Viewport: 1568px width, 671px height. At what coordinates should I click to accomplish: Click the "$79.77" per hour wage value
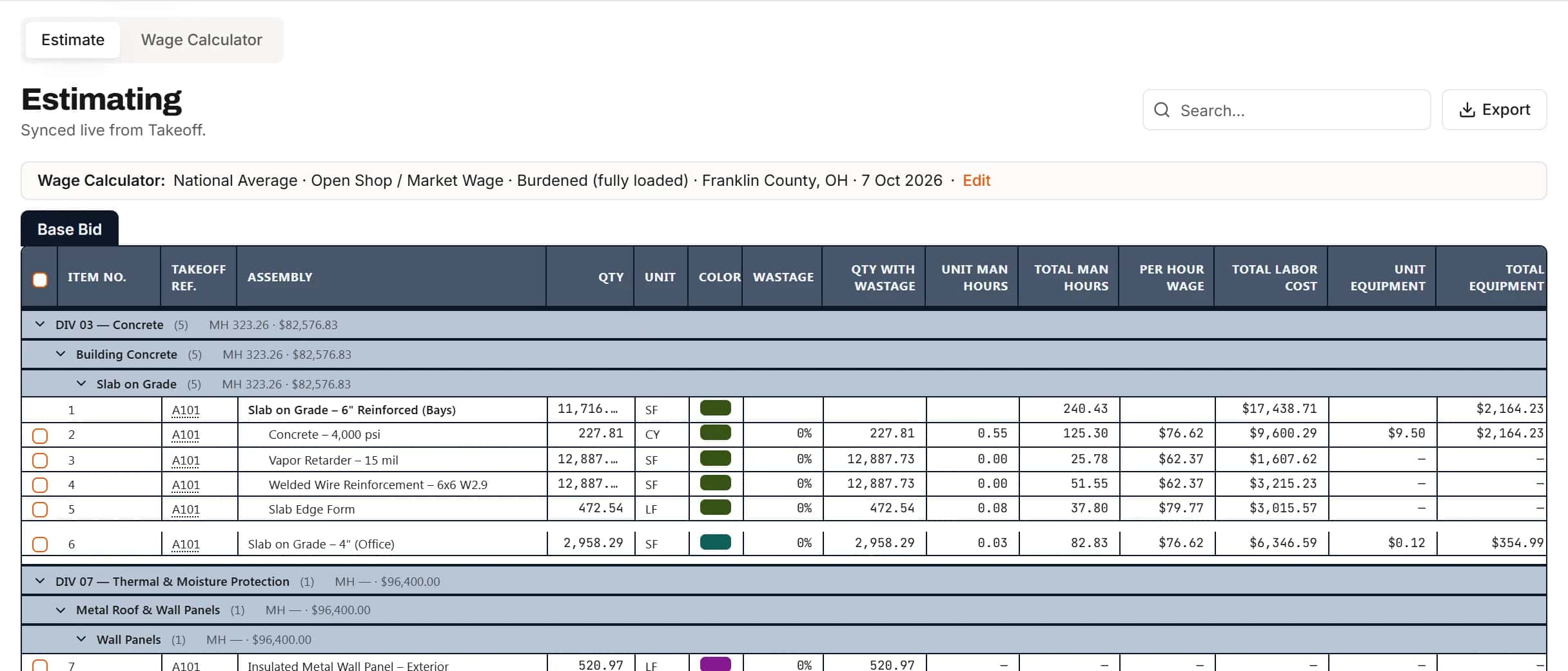(1181, 508)
